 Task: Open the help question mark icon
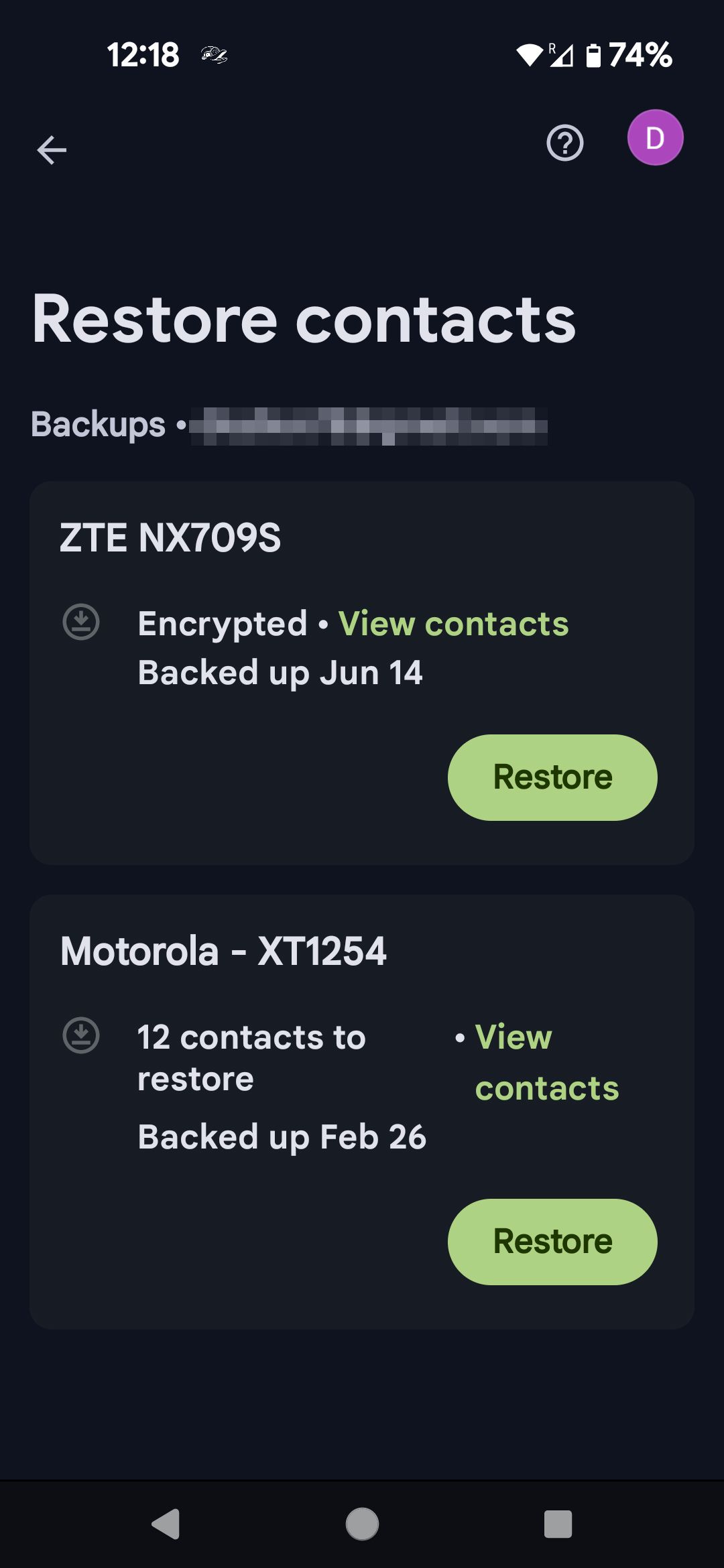[565, 143]
